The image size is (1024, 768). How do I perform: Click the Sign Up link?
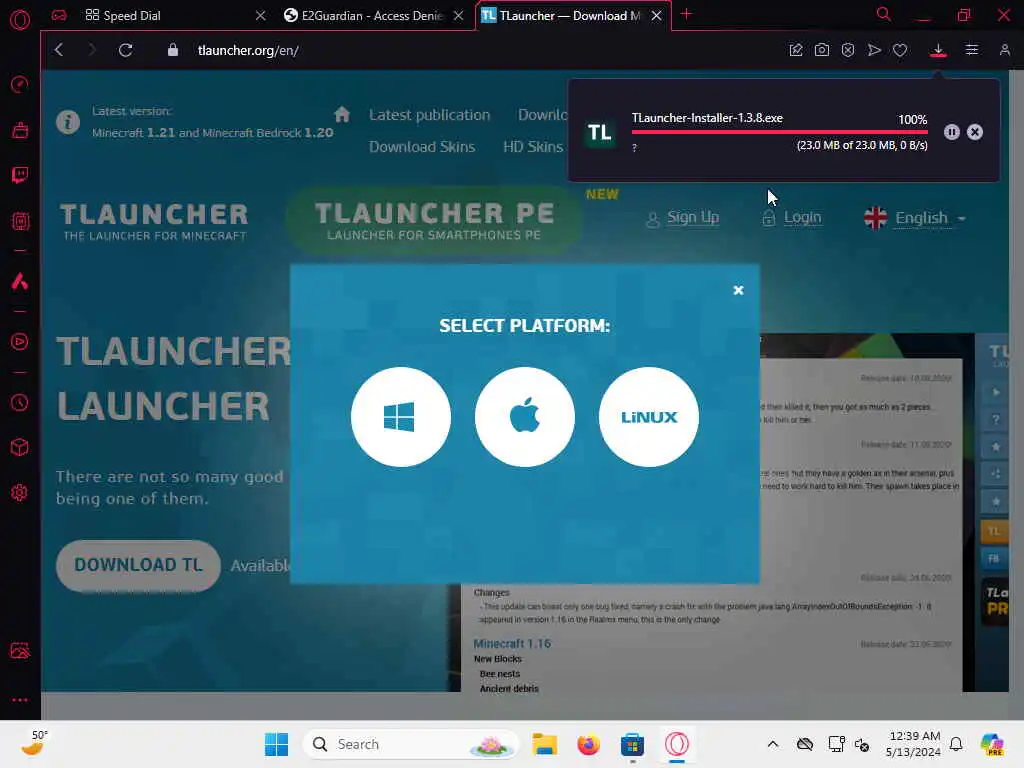pos(692,217)
